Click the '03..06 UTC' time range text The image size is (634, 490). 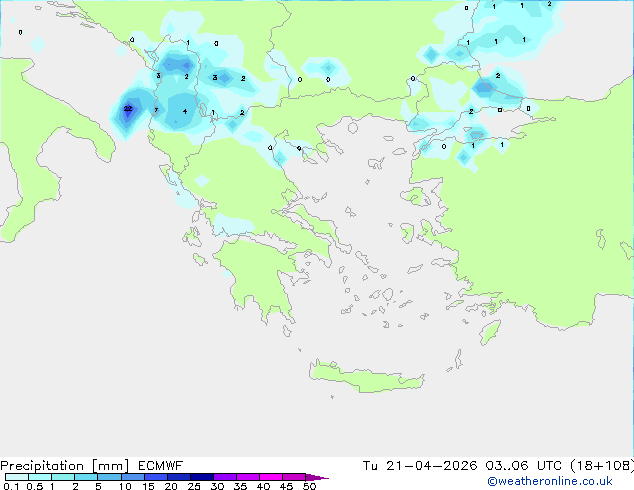523,466
